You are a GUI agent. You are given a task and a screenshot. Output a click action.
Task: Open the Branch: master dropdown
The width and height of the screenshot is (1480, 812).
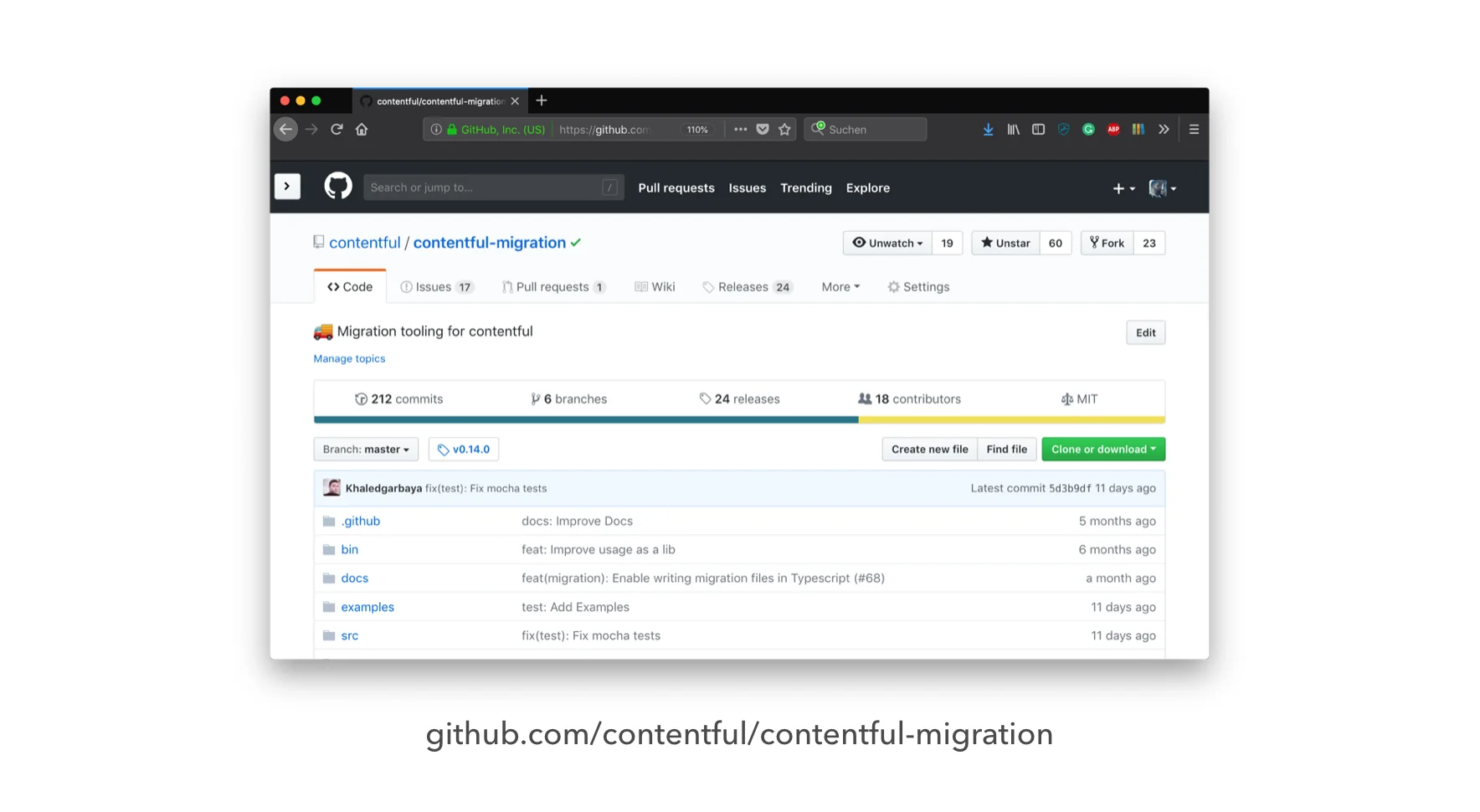(366, 450)
